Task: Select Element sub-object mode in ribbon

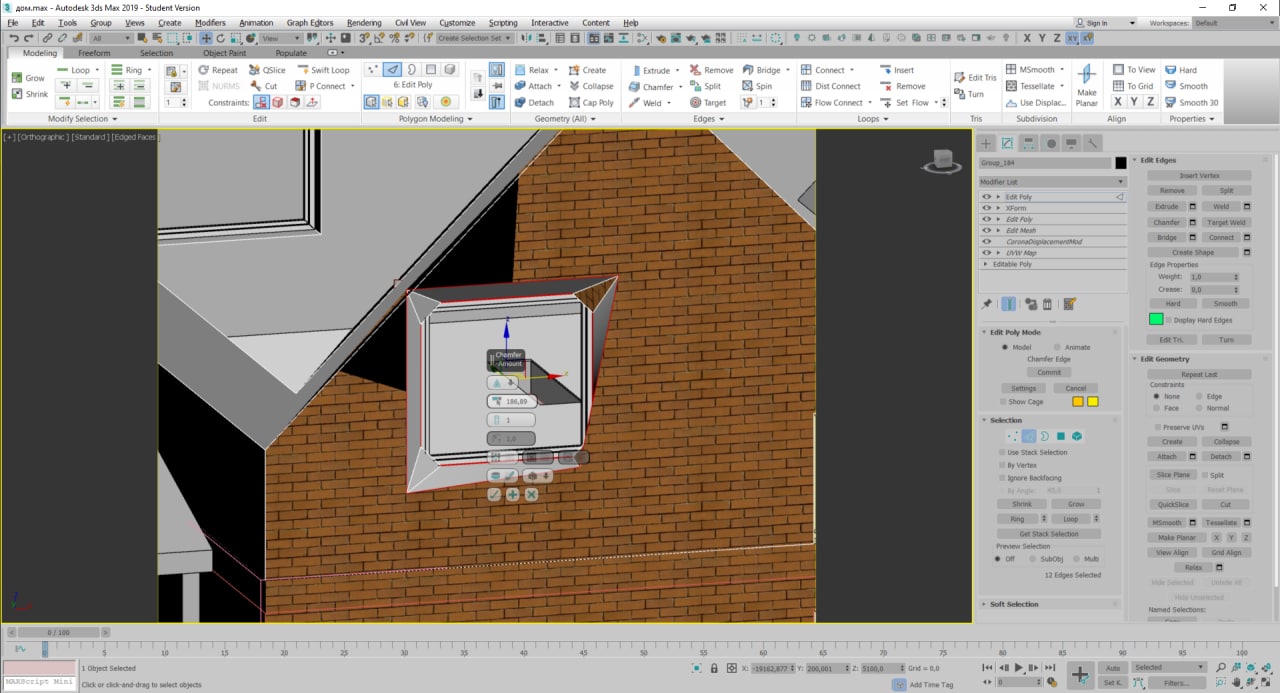Action: point(450,70)
